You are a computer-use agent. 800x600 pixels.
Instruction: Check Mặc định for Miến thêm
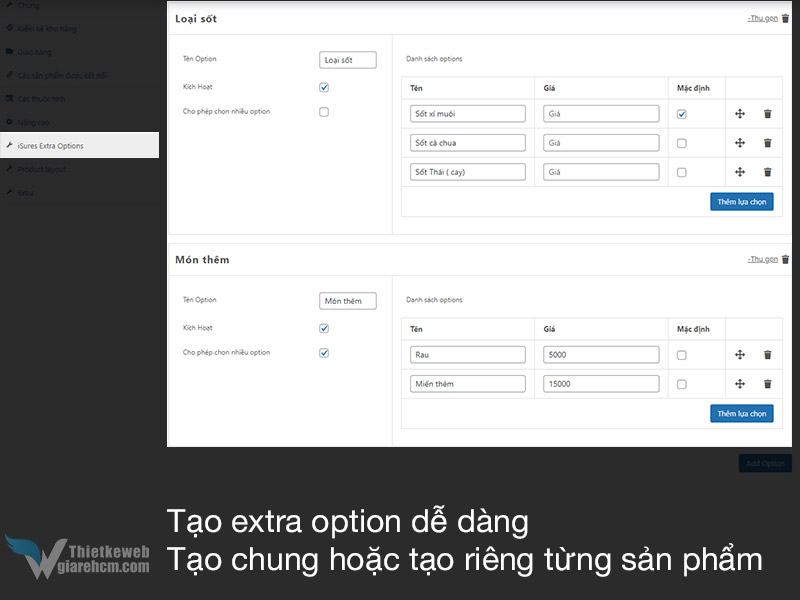682,384
